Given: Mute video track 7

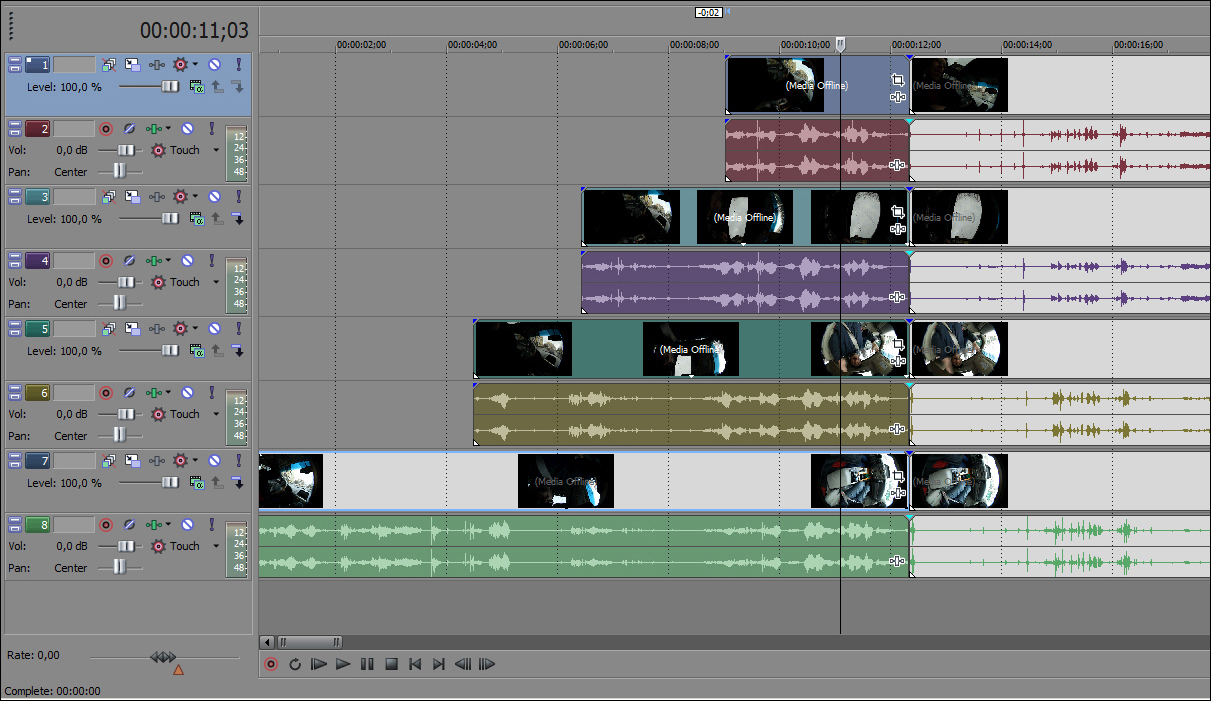Looking at the screenshot, I should click(x=214, y=460).
